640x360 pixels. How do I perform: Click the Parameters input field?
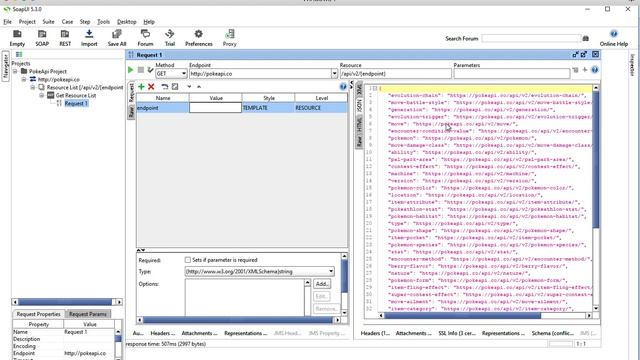coord(512,74)
